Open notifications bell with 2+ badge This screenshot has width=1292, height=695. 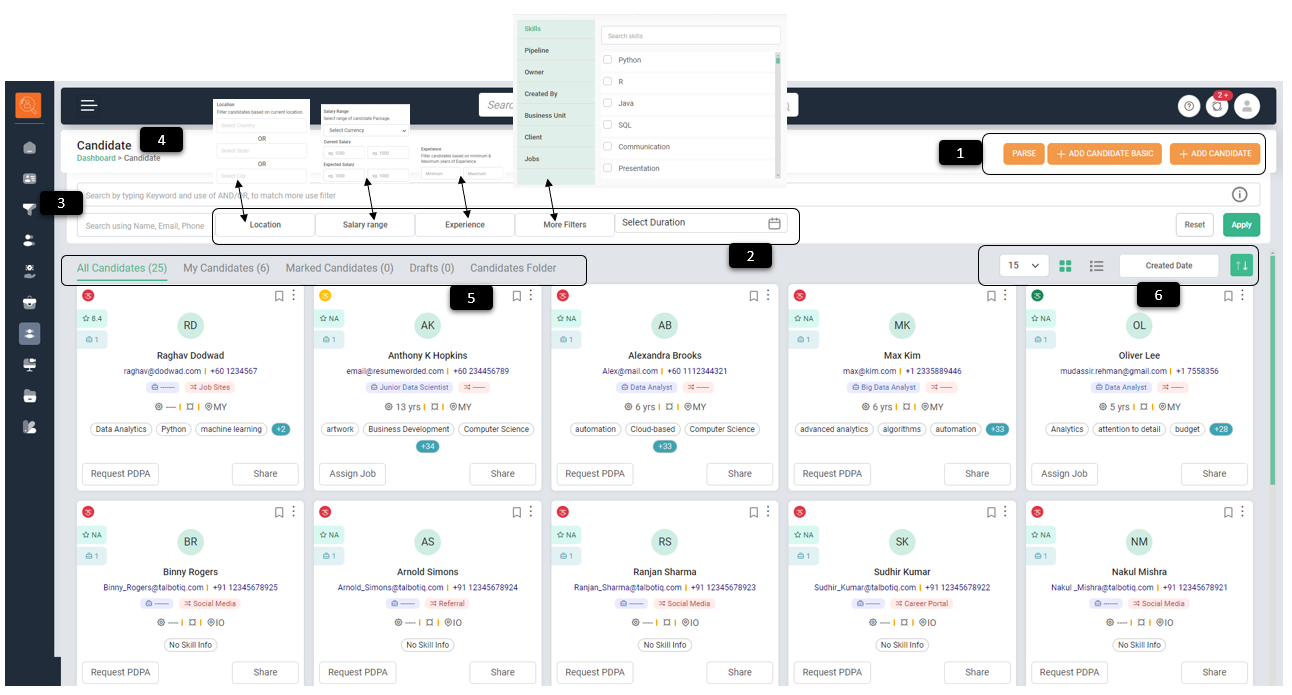[1217, 106]
